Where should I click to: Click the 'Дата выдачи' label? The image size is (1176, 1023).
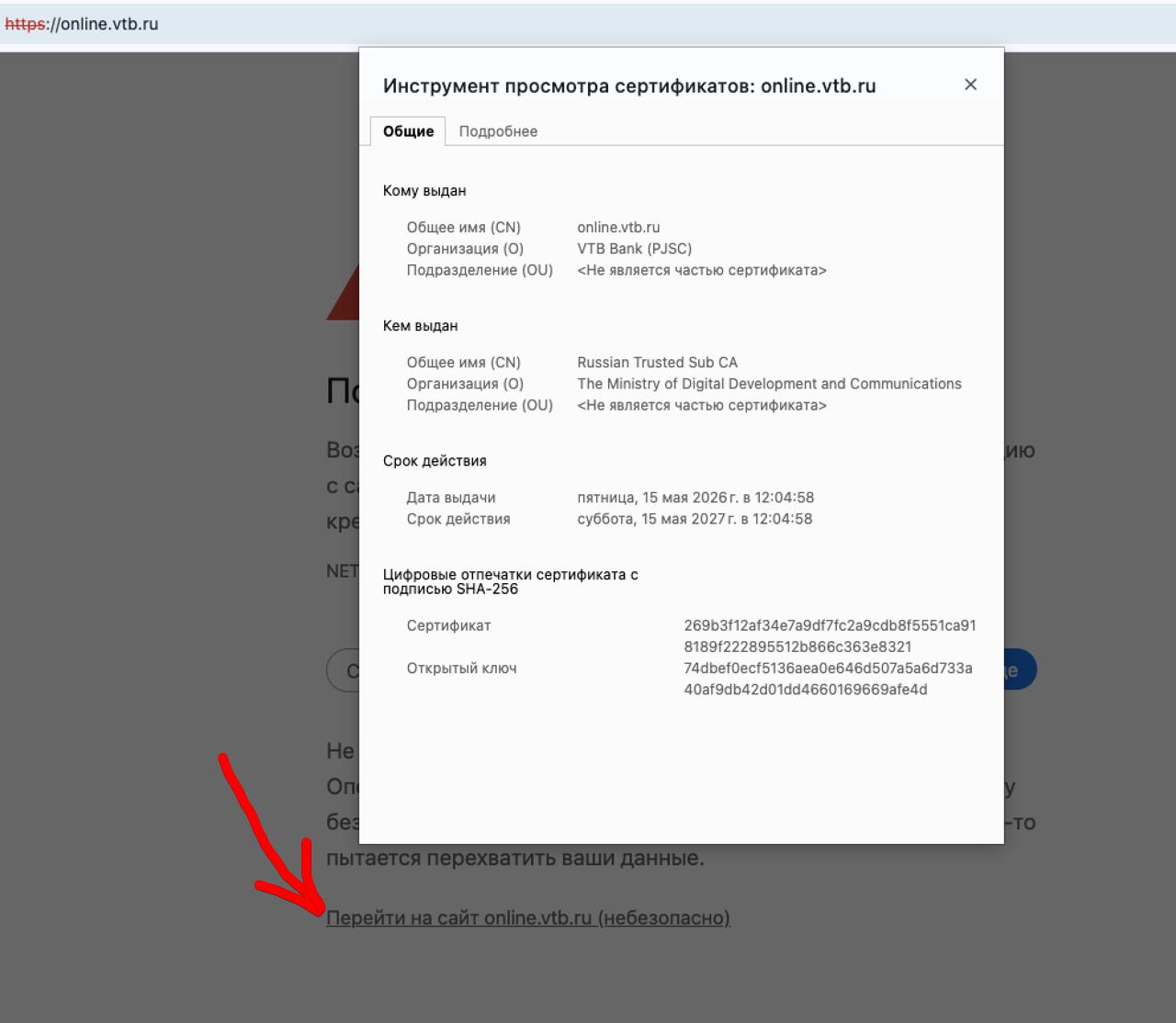point(451,498)
